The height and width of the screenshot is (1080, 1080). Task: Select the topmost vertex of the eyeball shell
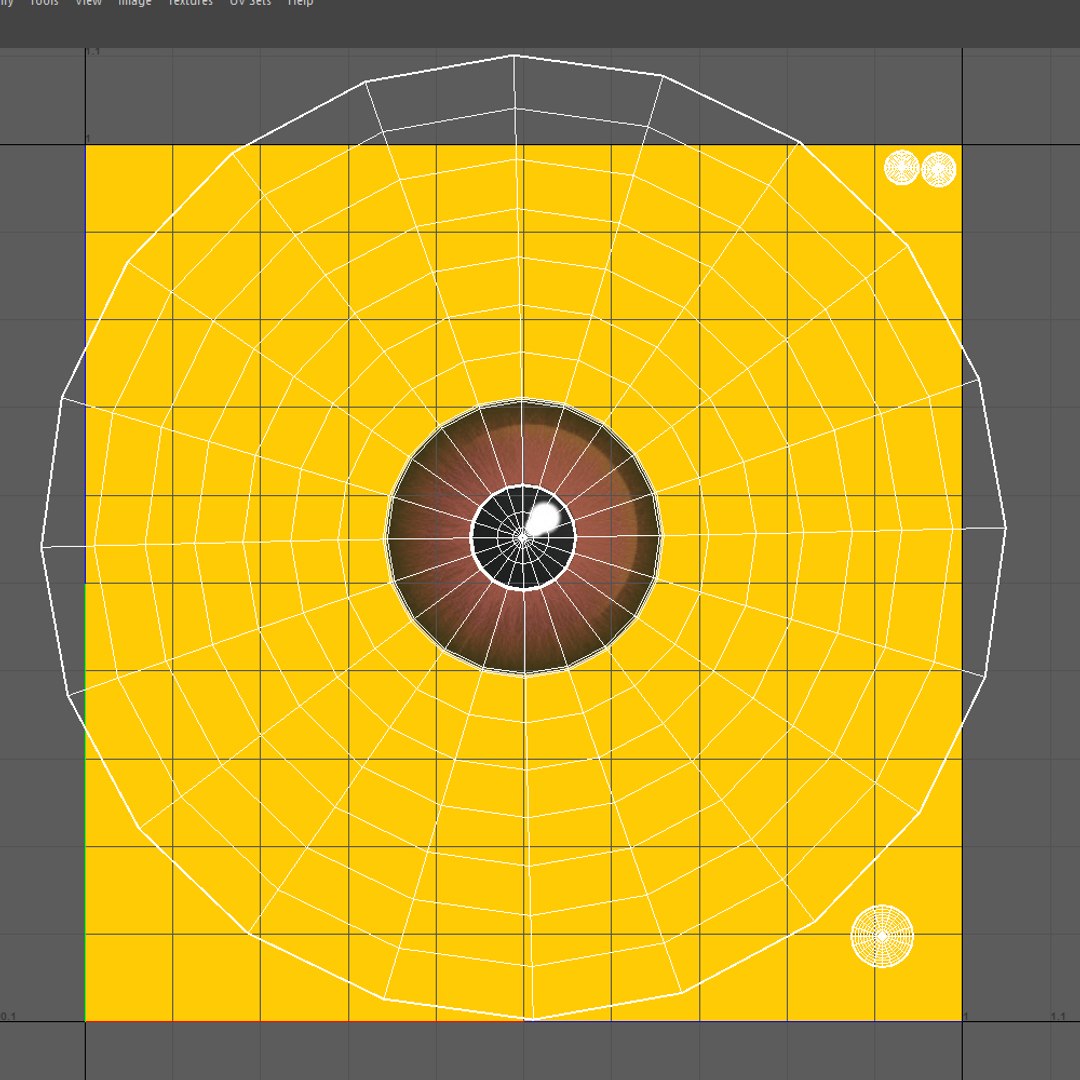coord(514,56)
